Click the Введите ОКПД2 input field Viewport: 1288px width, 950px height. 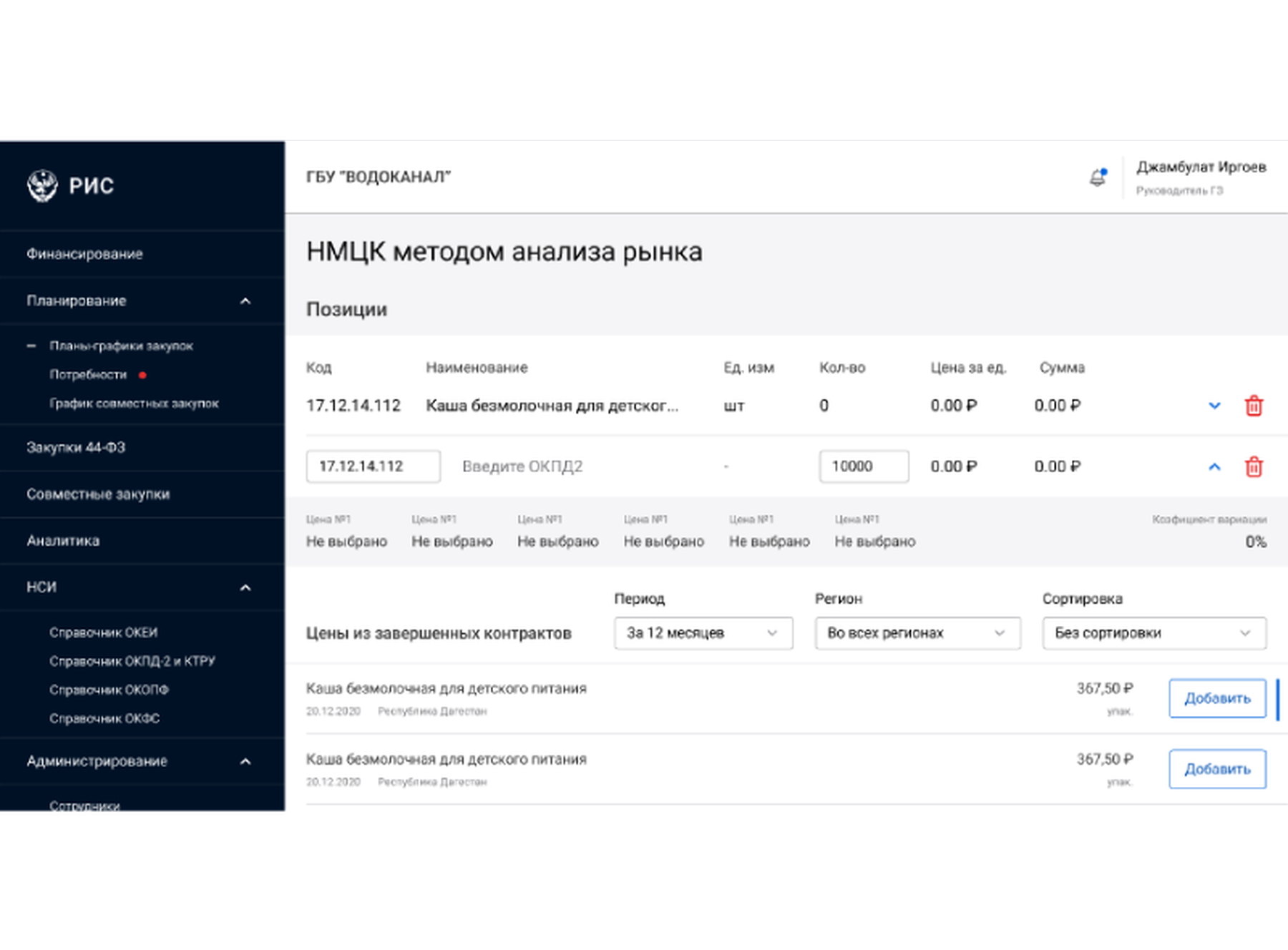point(522,466)
